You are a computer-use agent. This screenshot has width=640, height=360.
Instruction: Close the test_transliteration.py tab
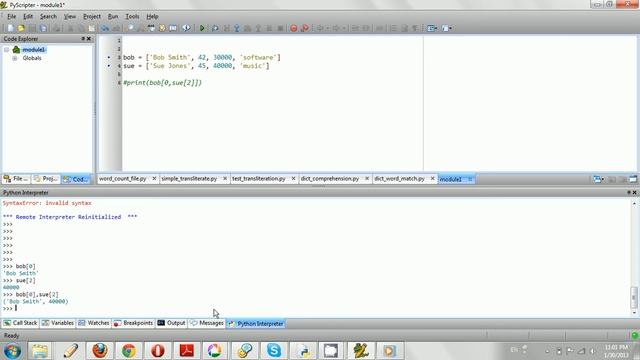[293, 179]
